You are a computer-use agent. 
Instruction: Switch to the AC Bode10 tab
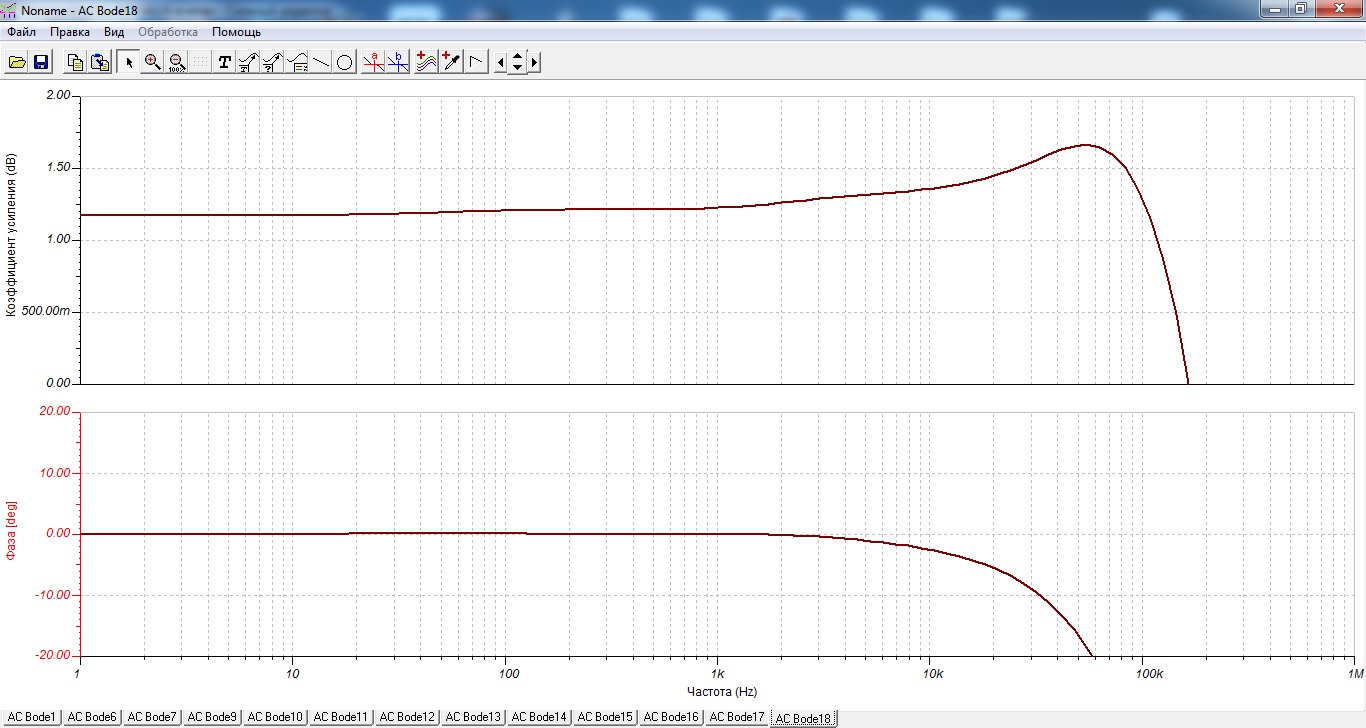(275, 717)
